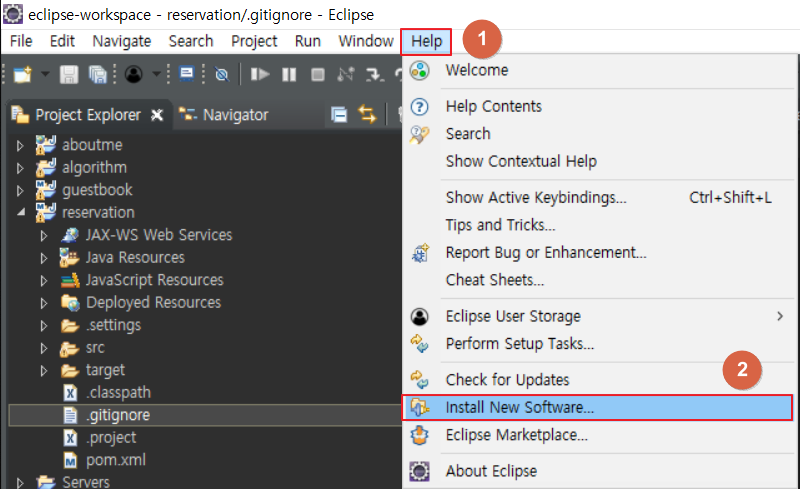Switch to the Navigator tab

(x=223, y=115)
